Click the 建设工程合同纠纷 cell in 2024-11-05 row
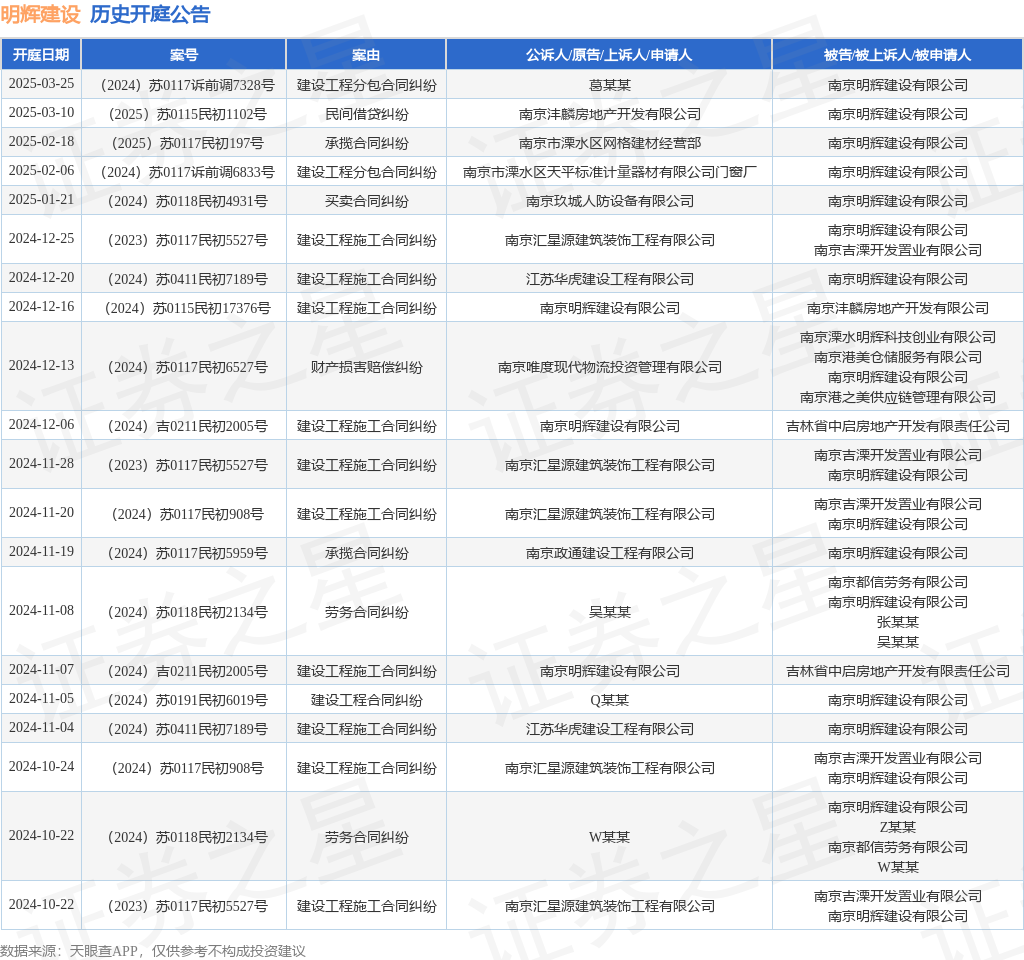The image size is (1024, 960). 366,700
